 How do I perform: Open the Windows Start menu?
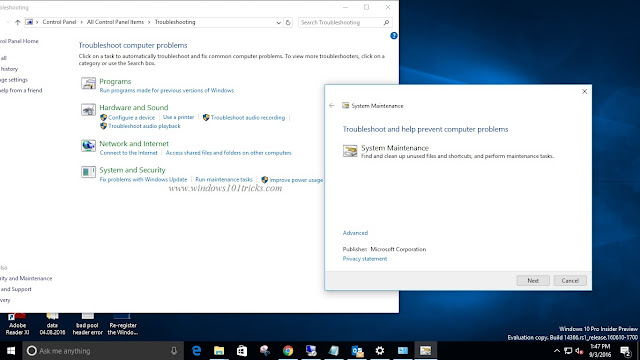11,351
